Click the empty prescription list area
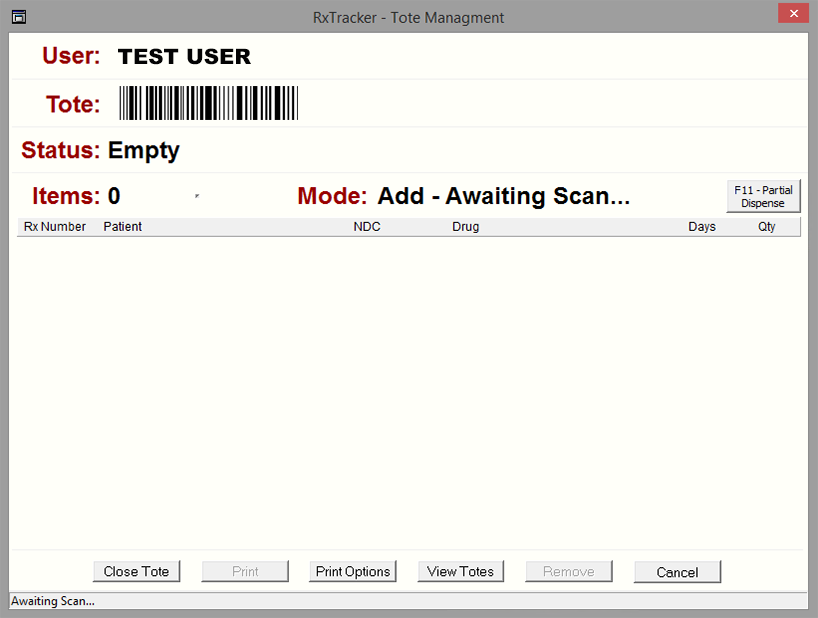The image size is (818, 618). [408, 390]
